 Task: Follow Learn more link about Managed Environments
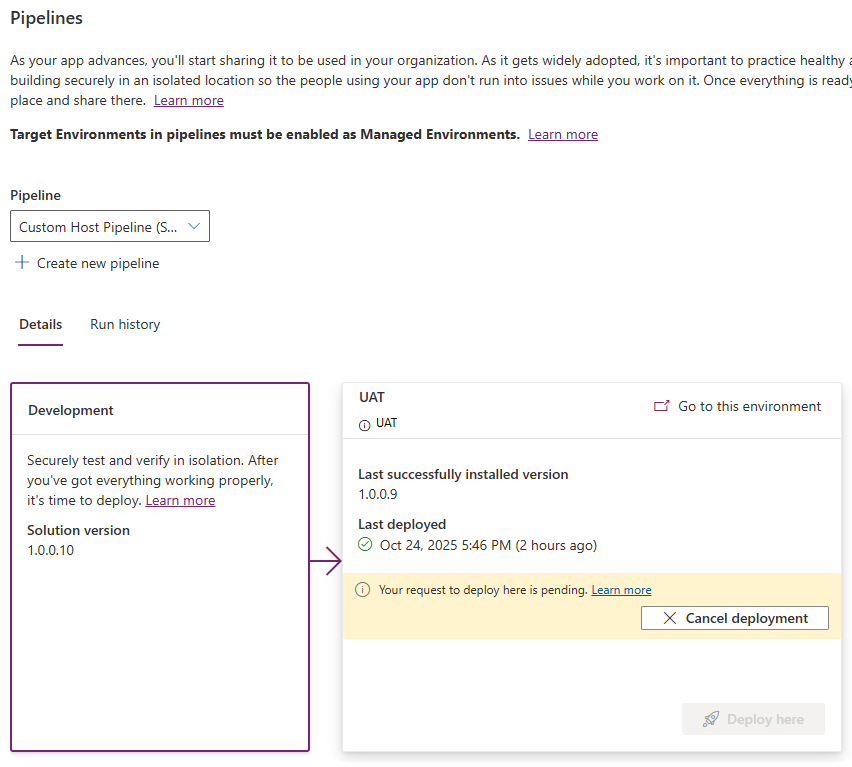click(x=563, y=134)
